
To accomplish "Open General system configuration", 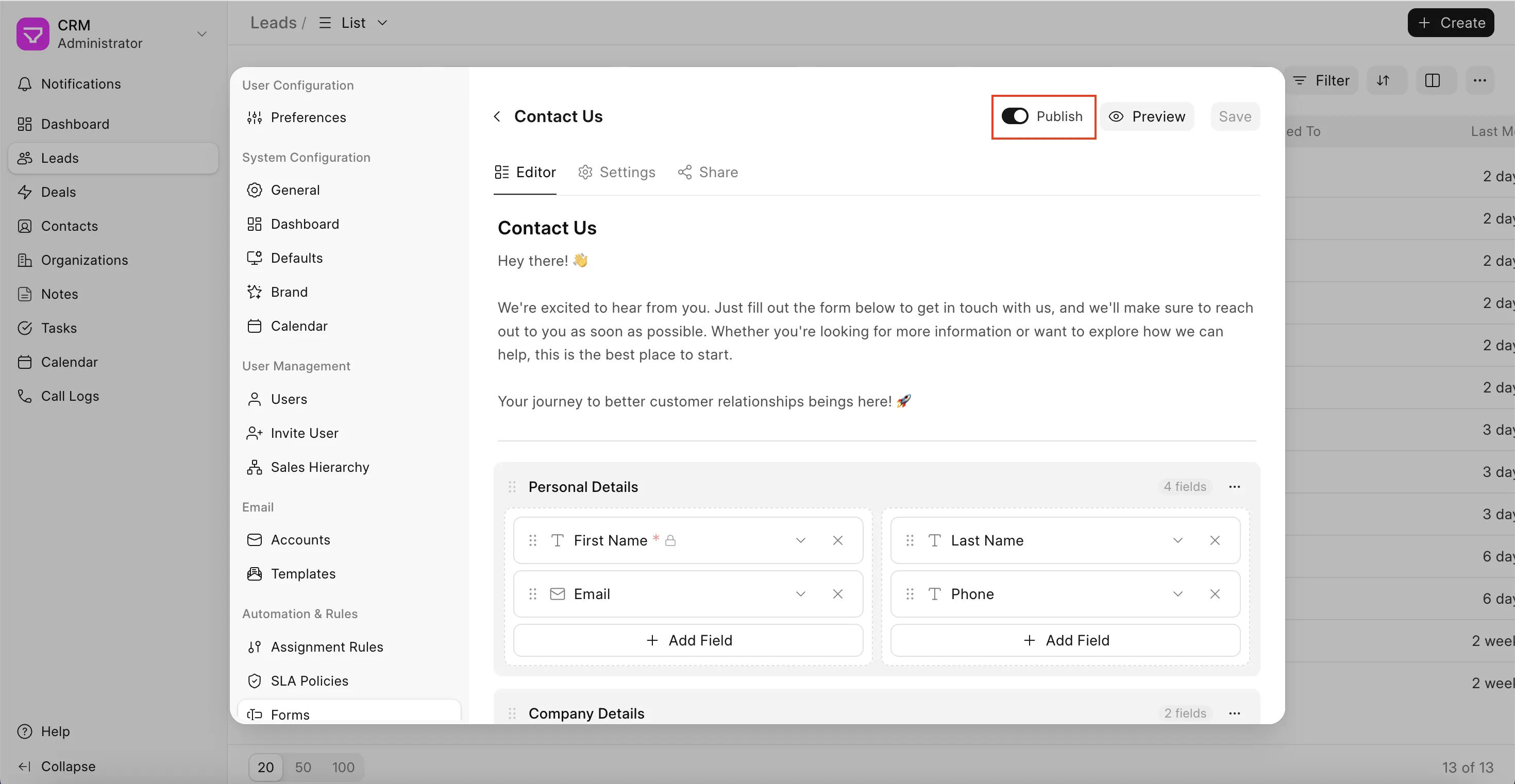I will pyautogui.click(x=349, y=190).
